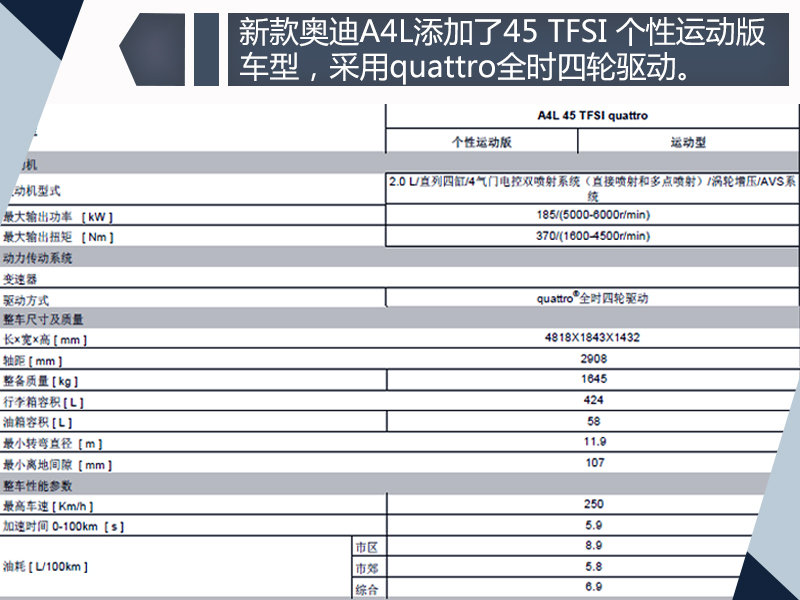Click the '行李箱容积 [L]' row label

pos(43,402)
